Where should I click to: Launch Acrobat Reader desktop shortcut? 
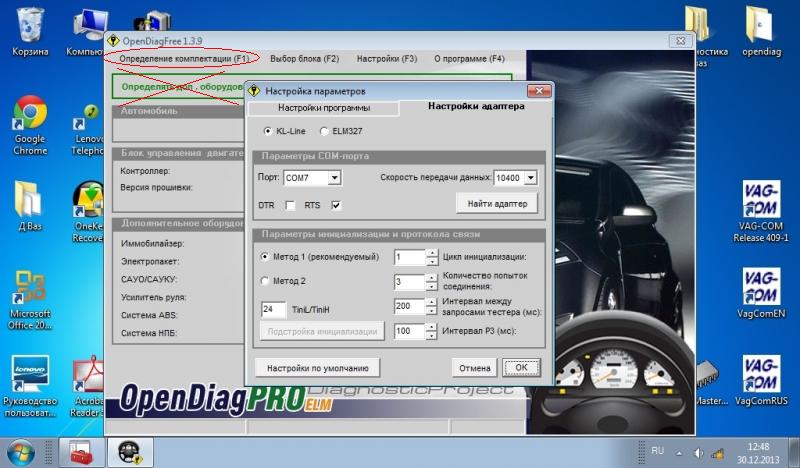point(88,386)
